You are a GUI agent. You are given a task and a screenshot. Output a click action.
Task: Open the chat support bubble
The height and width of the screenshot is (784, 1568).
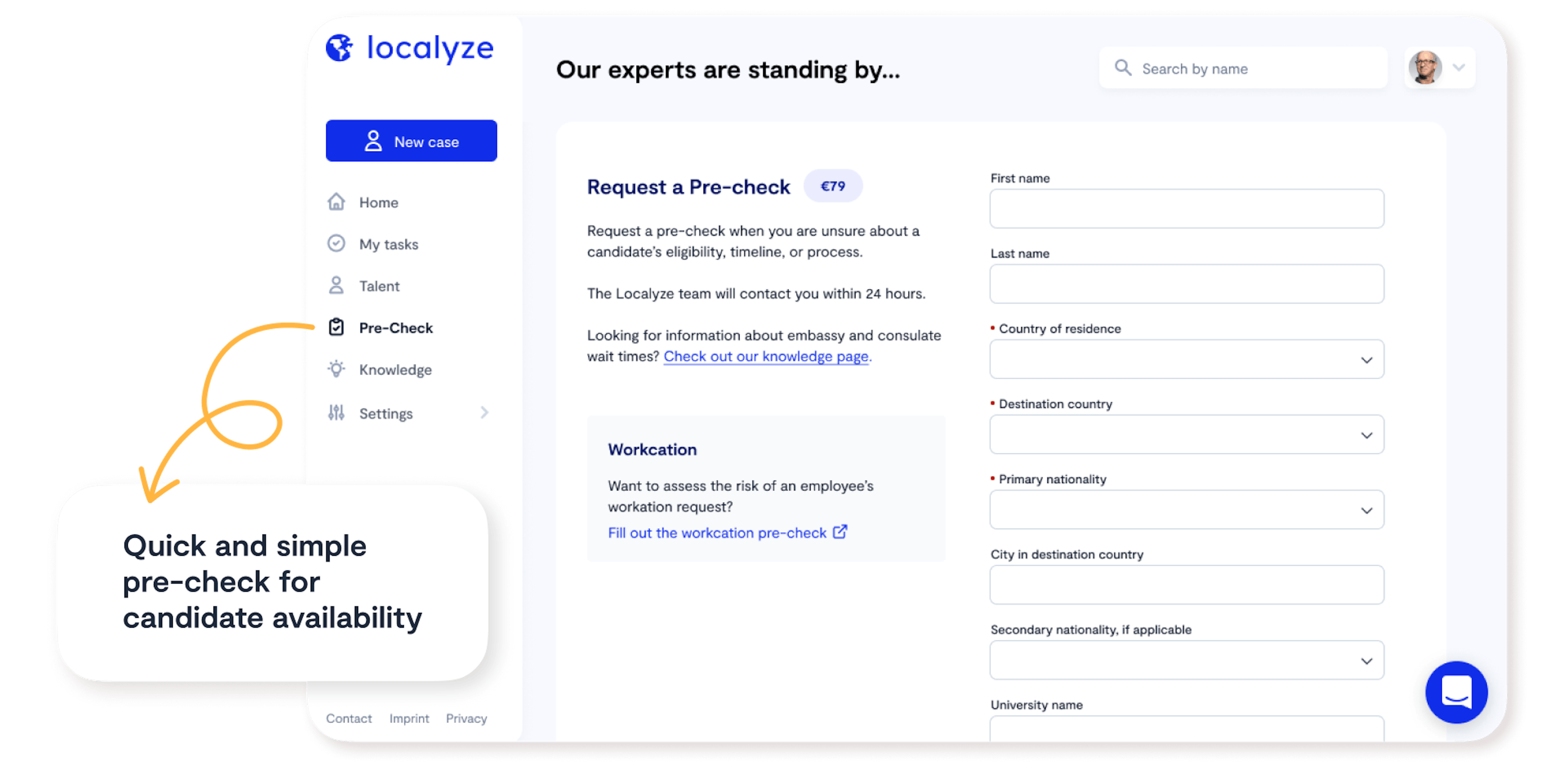pos(1456,692)
